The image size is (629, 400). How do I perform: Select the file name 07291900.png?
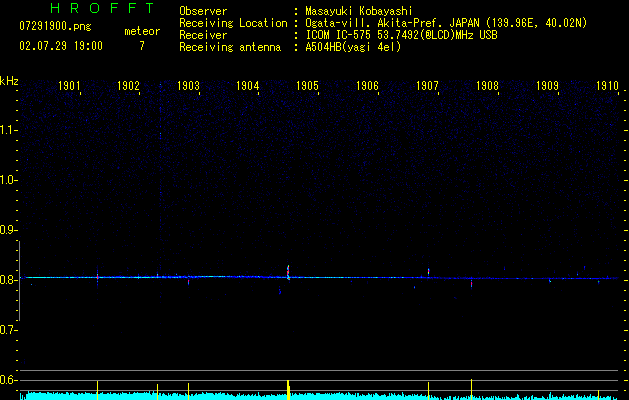55,26
